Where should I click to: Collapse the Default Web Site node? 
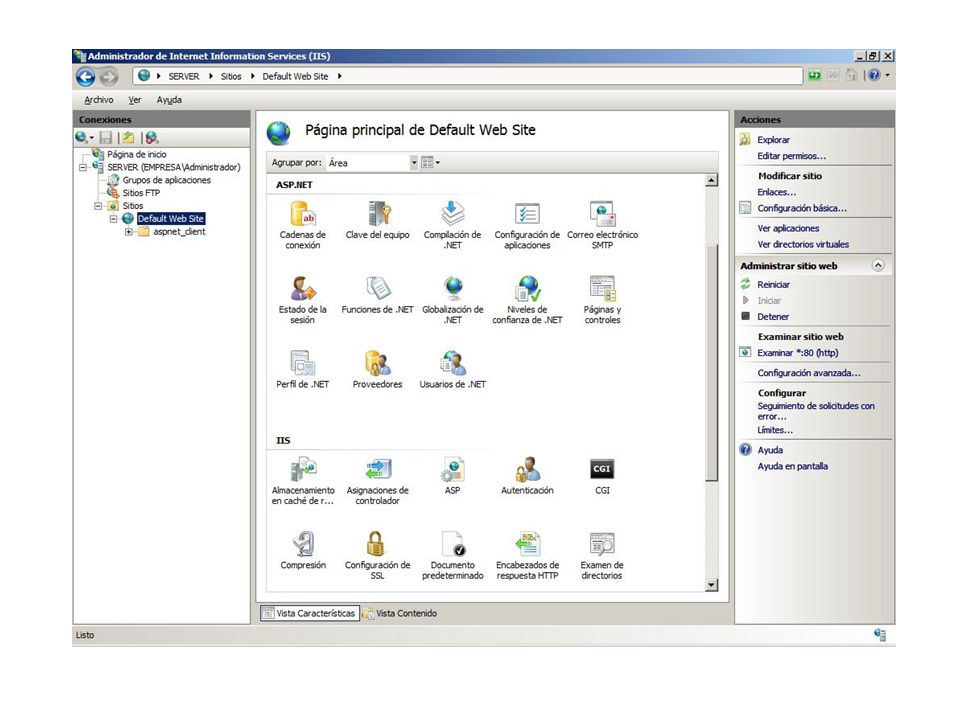pyautogui.click(x=113, y=219)
